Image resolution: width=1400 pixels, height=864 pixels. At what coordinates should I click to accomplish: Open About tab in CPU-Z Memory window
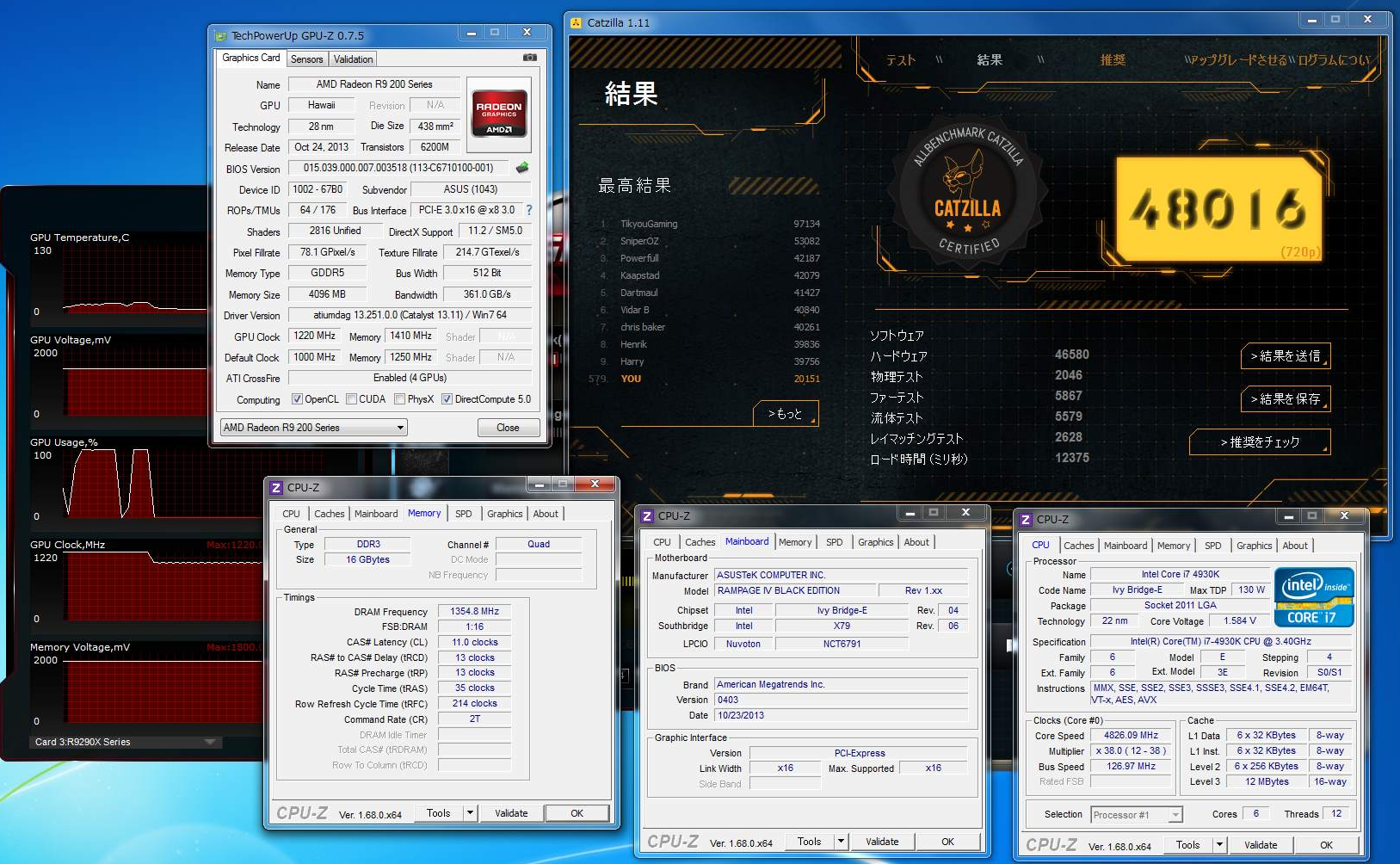click(x=546, y=514)
